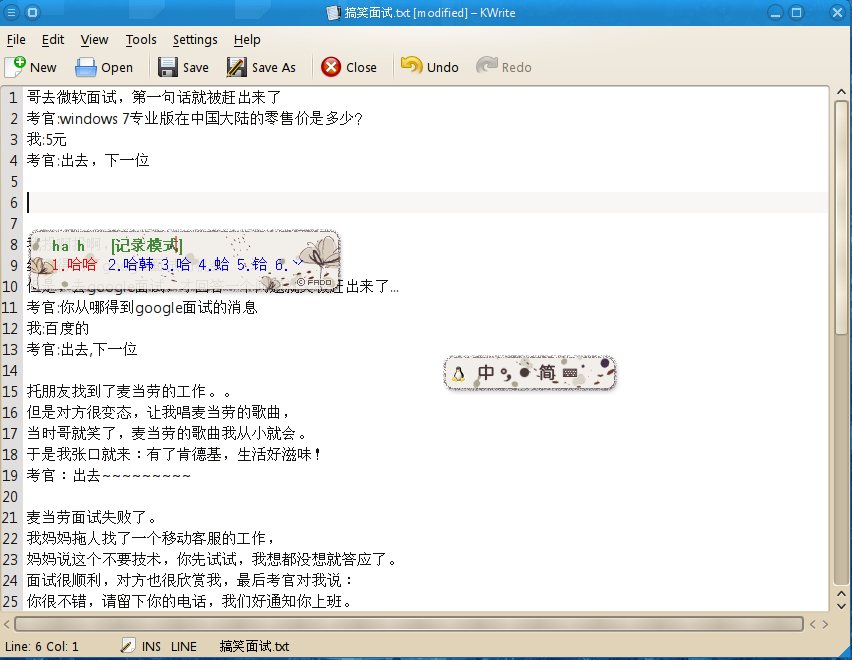The image size is (852, 660).
Task: Select candidate 3.哈 in input popup
Action: 176,265
